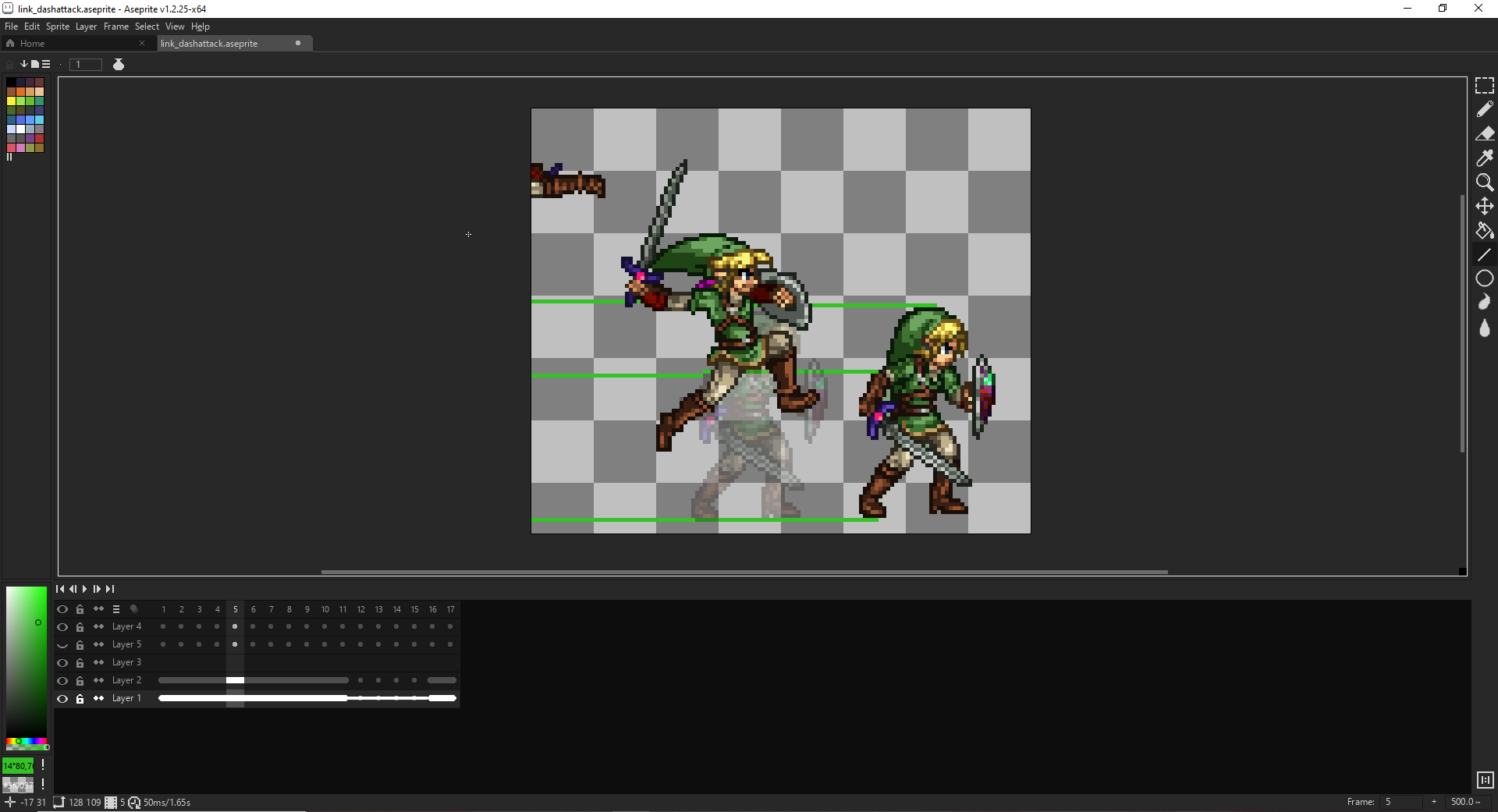Toggle visibility of all layers in header
This screenshot has width=1498, height=812.
click(x=62, y=609)
